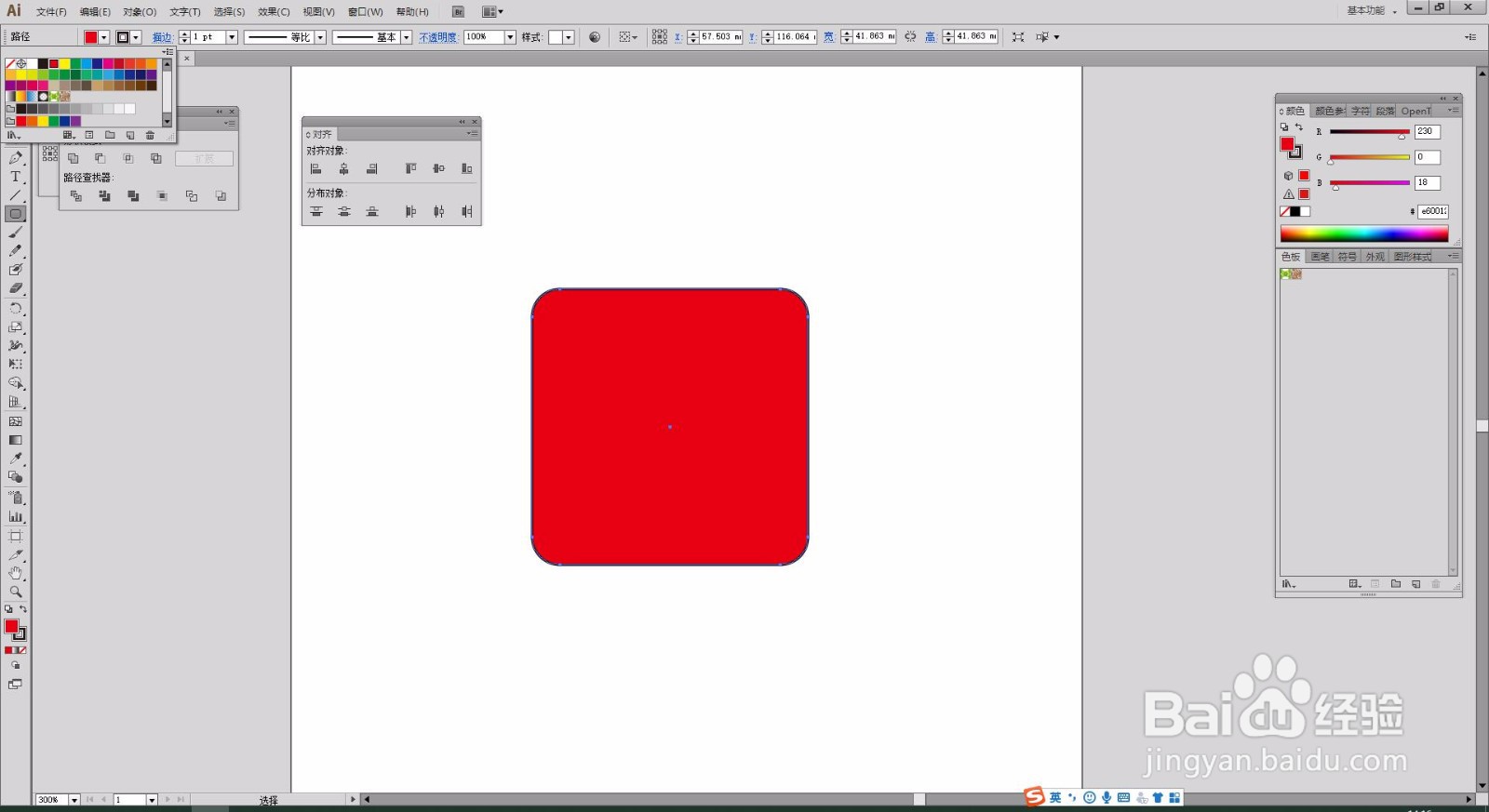
Task: Select the Rounded Rectangle tool
Action: (16, 214)
